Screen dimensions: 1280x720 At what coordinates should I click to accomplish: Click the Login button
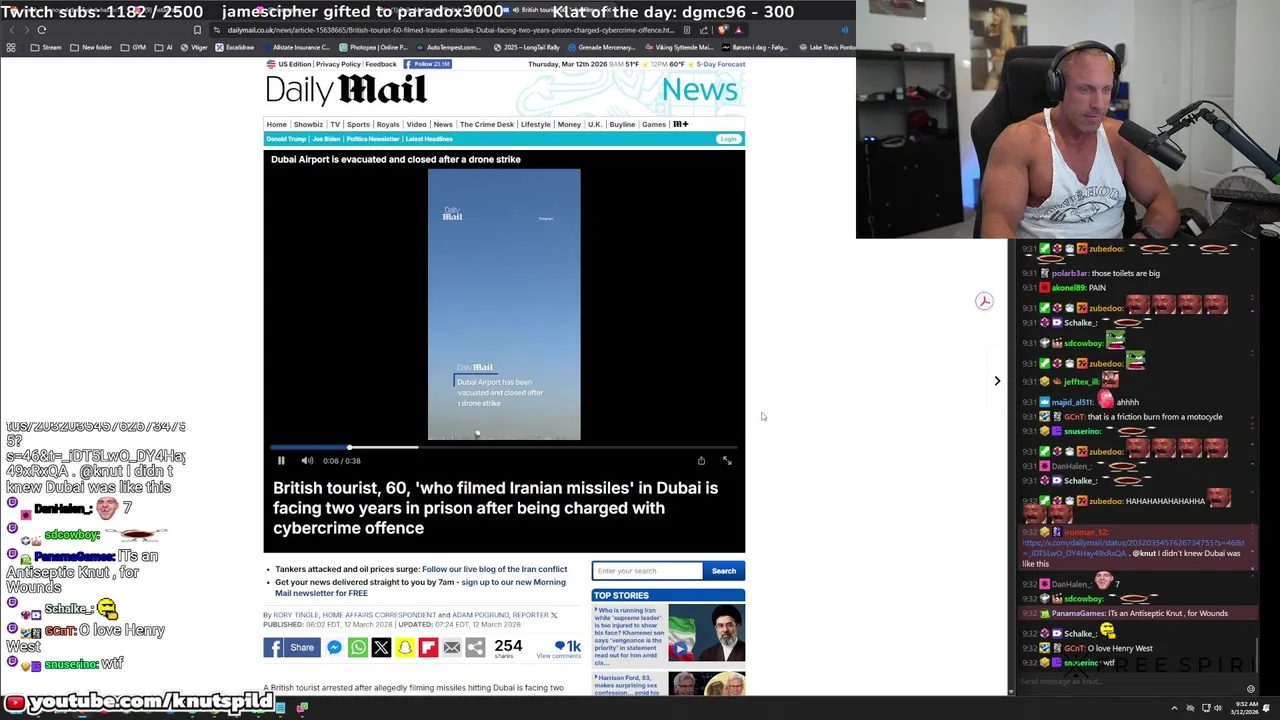tap(728, 139)
